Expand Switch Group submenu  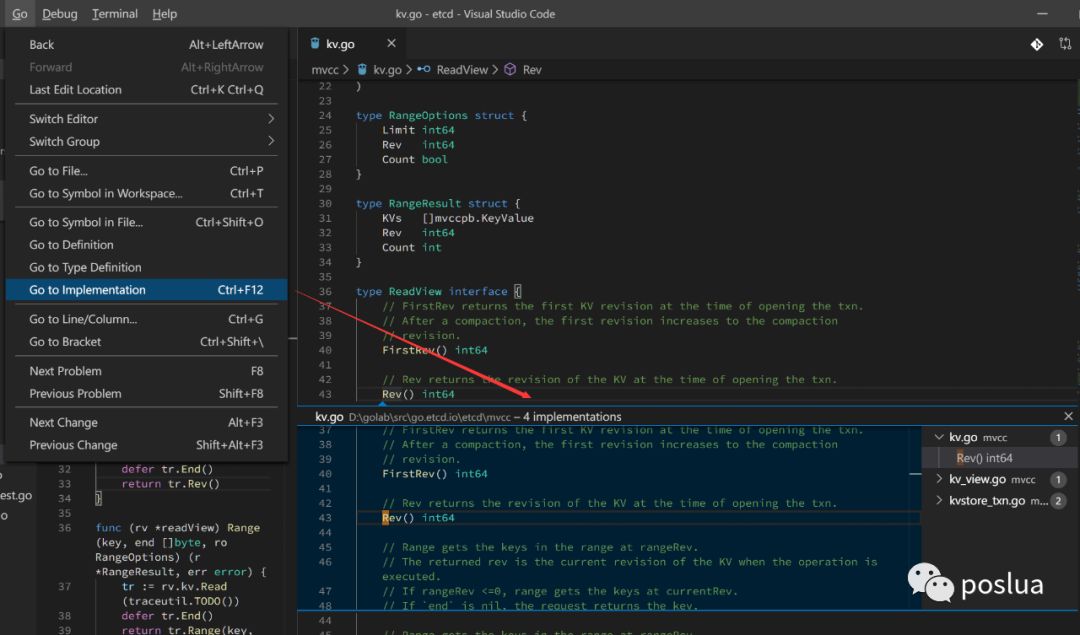point(146,141)
